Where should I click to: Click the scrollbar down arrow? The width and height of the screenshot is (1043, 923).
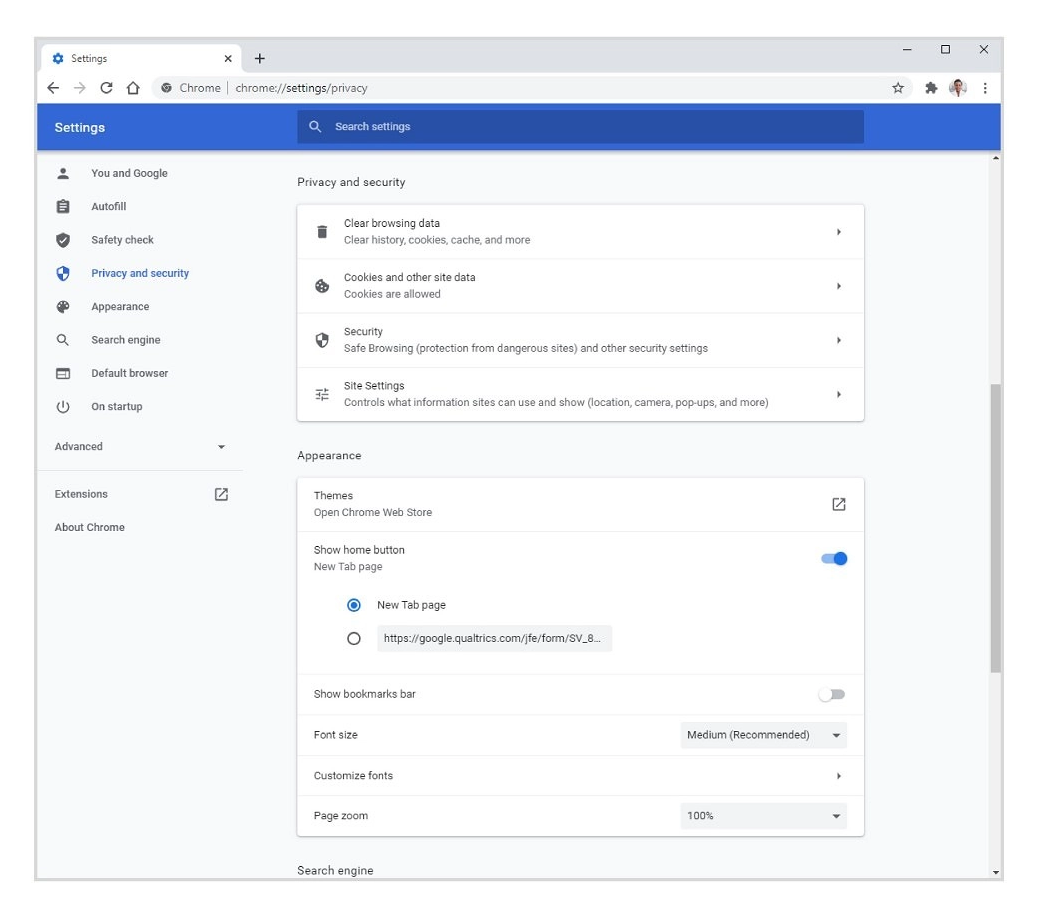coord(996,872)
